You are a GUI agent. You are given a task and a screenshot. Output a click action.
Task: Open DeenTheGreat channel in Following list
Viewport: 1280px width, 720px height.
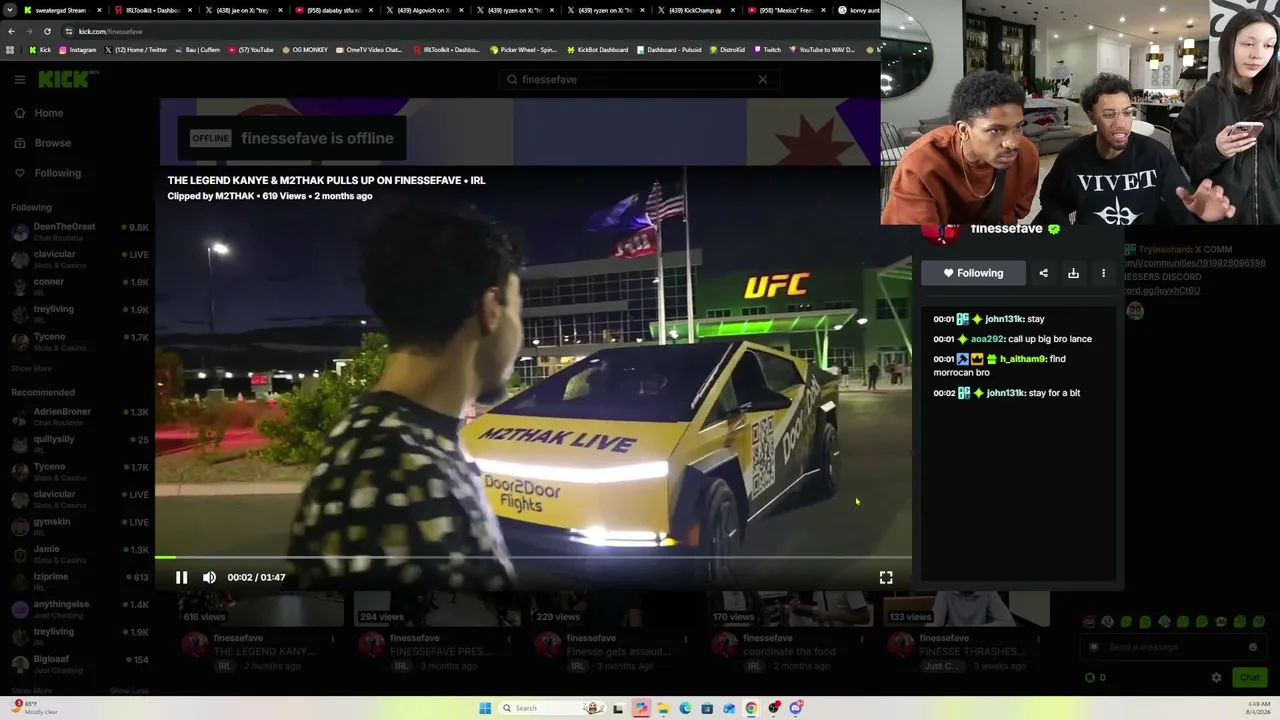point(80,231)
